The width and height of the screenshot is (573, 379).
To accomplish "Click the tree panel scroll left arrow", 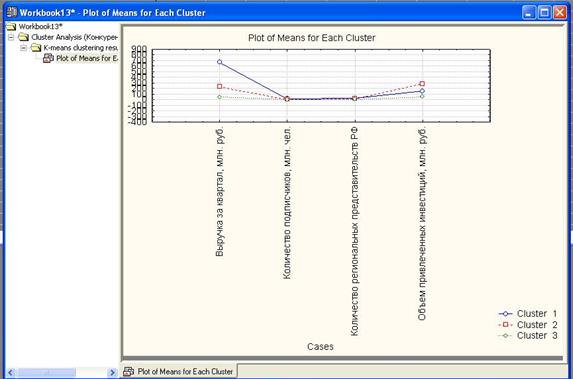I will pyautogui.click(x=10, y=372).
